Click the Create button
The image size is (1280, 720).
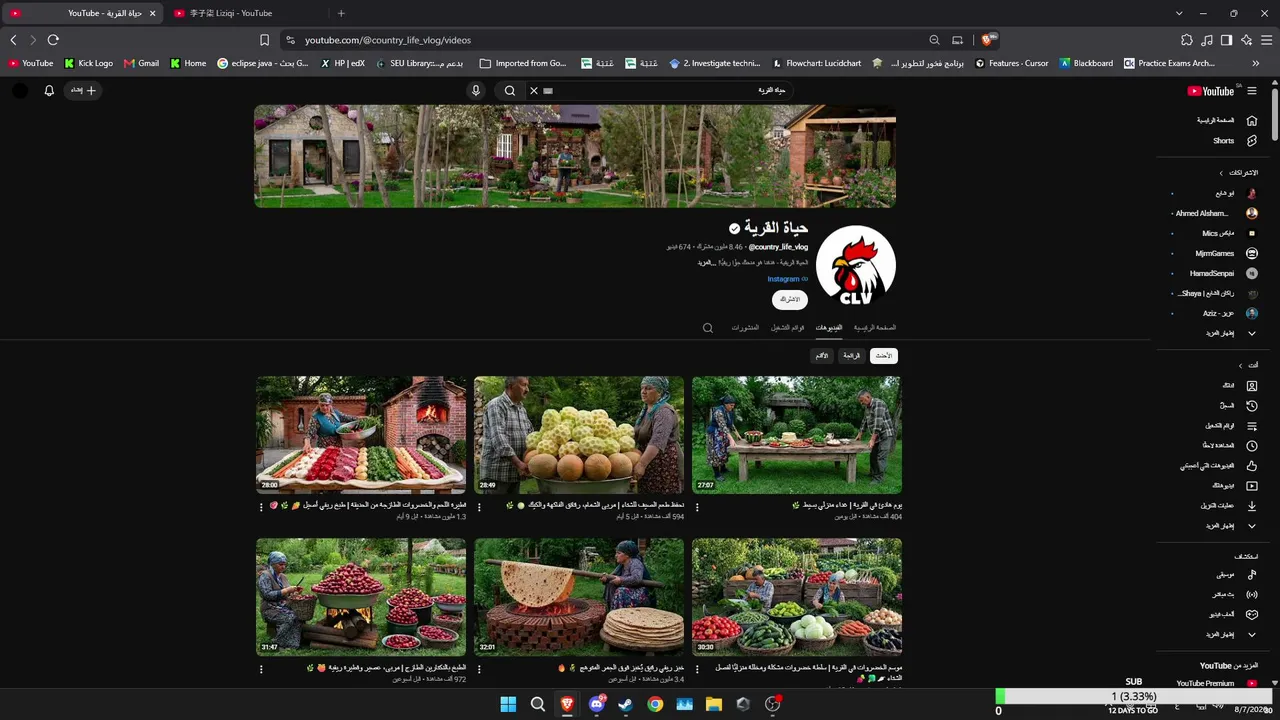[x=83, y=91]
